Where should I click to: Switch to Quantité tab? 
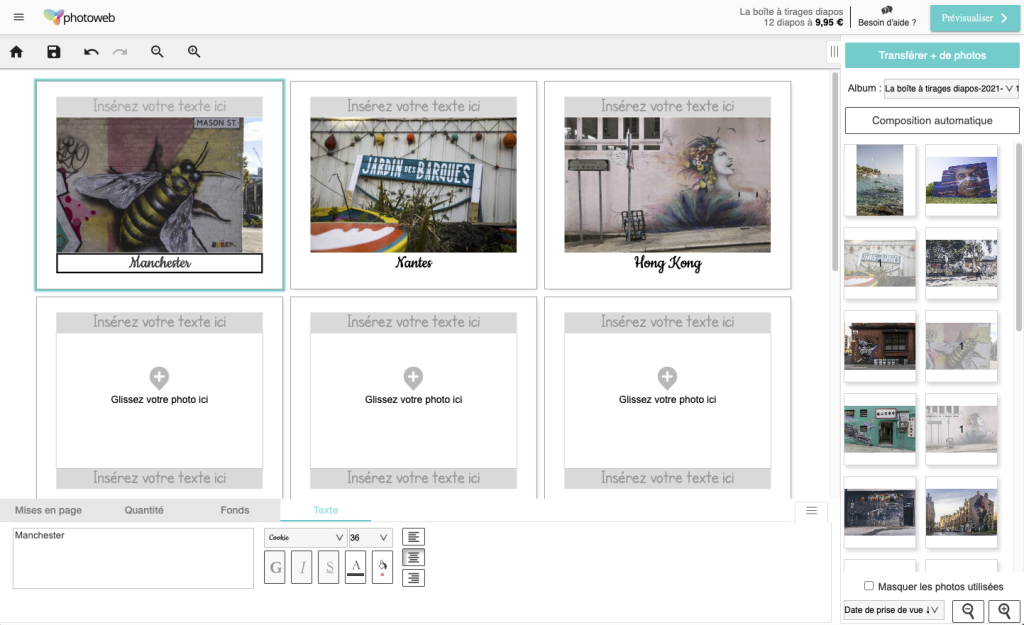point(144,510)
